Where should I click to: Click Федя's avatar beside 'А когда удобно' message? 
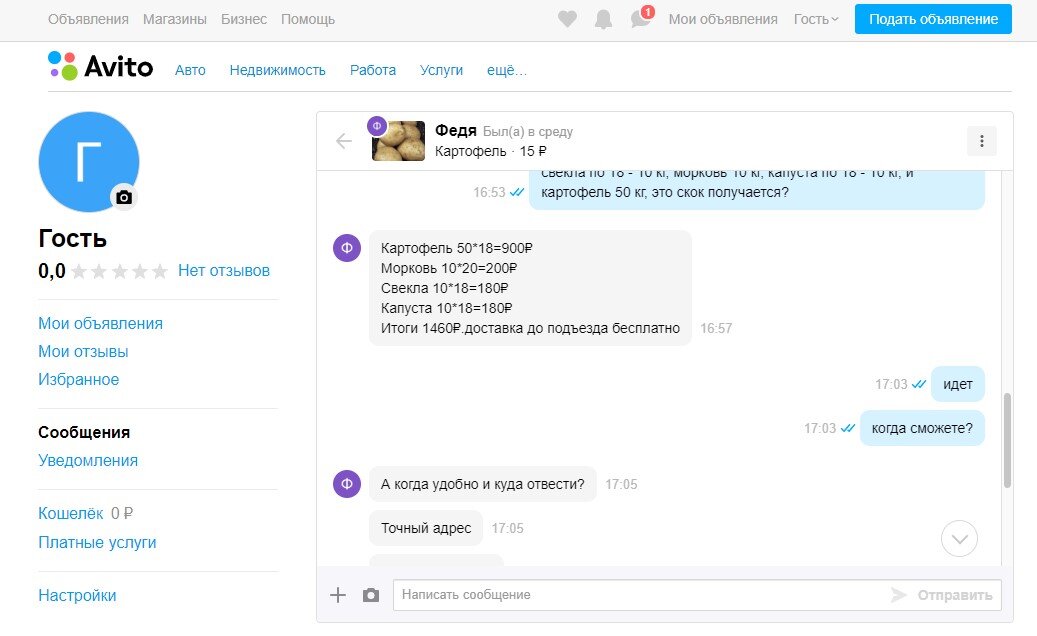347,484
